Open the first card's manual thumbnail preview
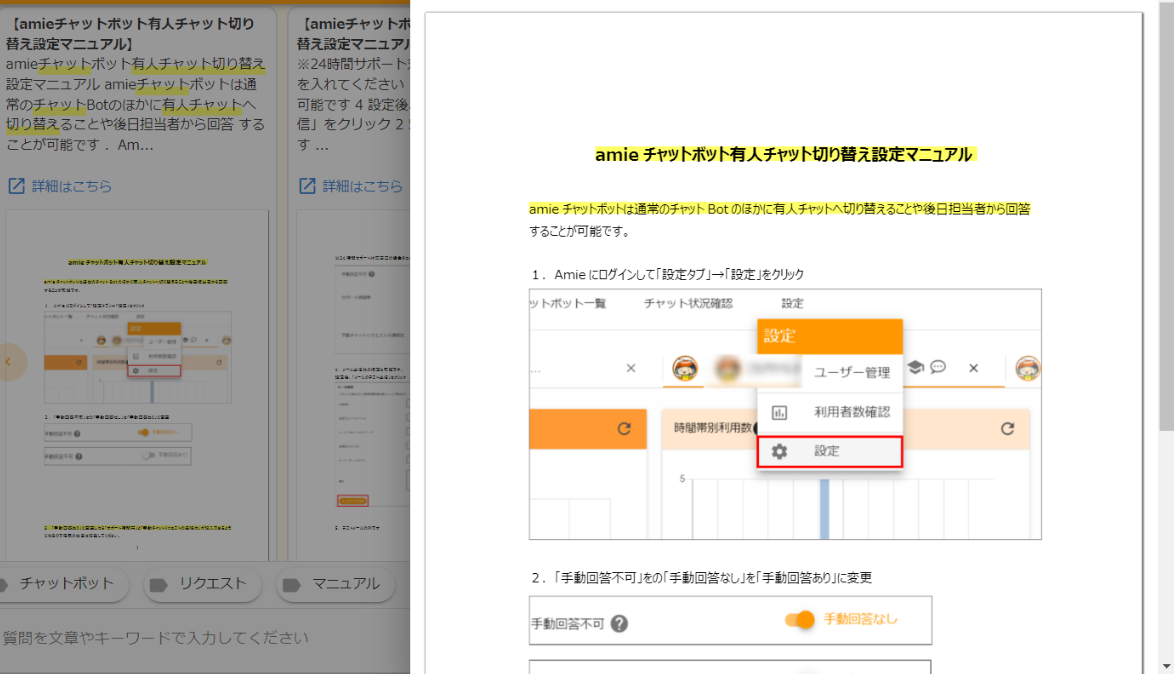Screen dimensions: 1174x674 coord(137,384)
